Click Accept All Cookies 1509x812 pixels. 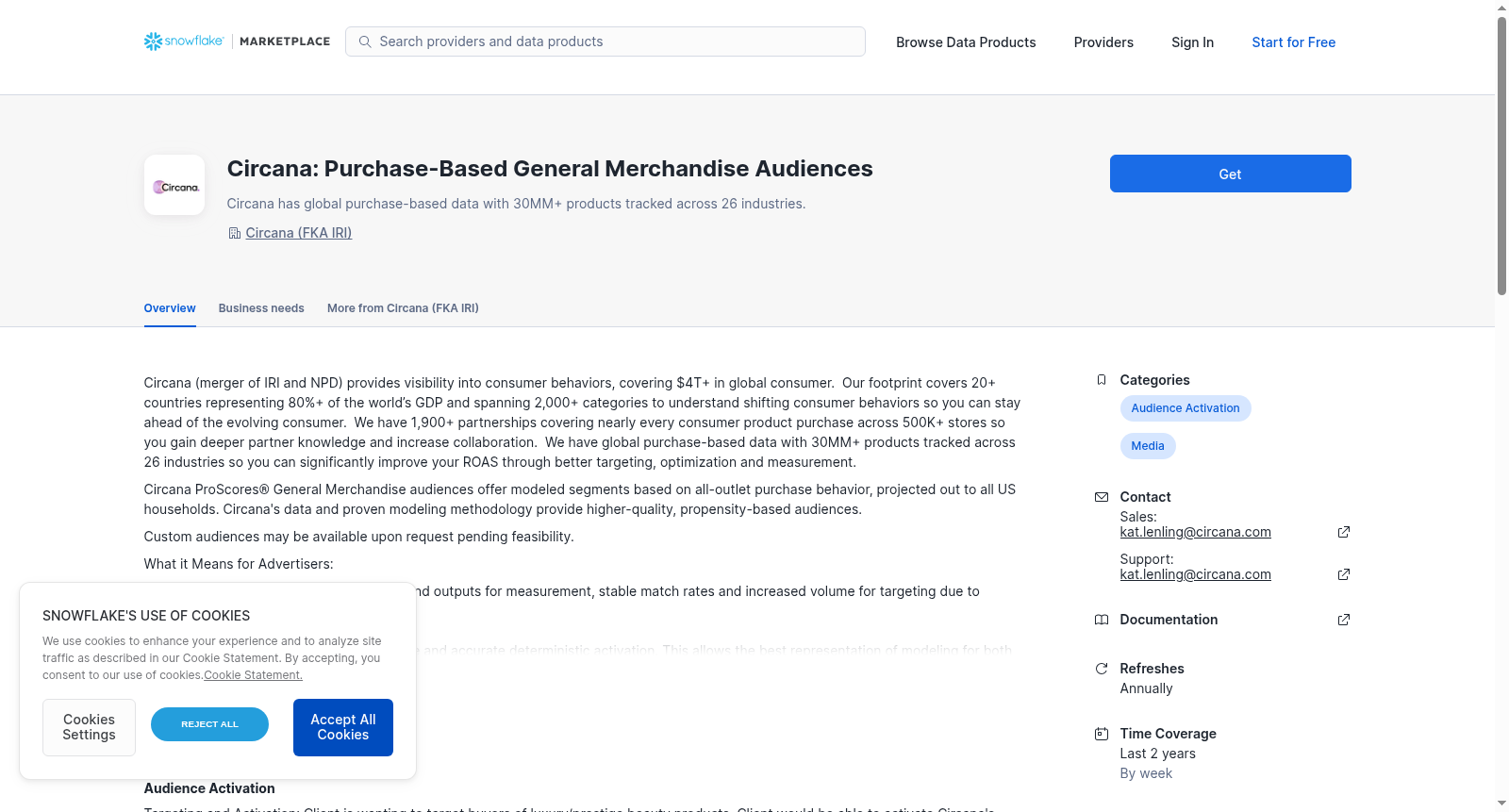click(343, 727)
